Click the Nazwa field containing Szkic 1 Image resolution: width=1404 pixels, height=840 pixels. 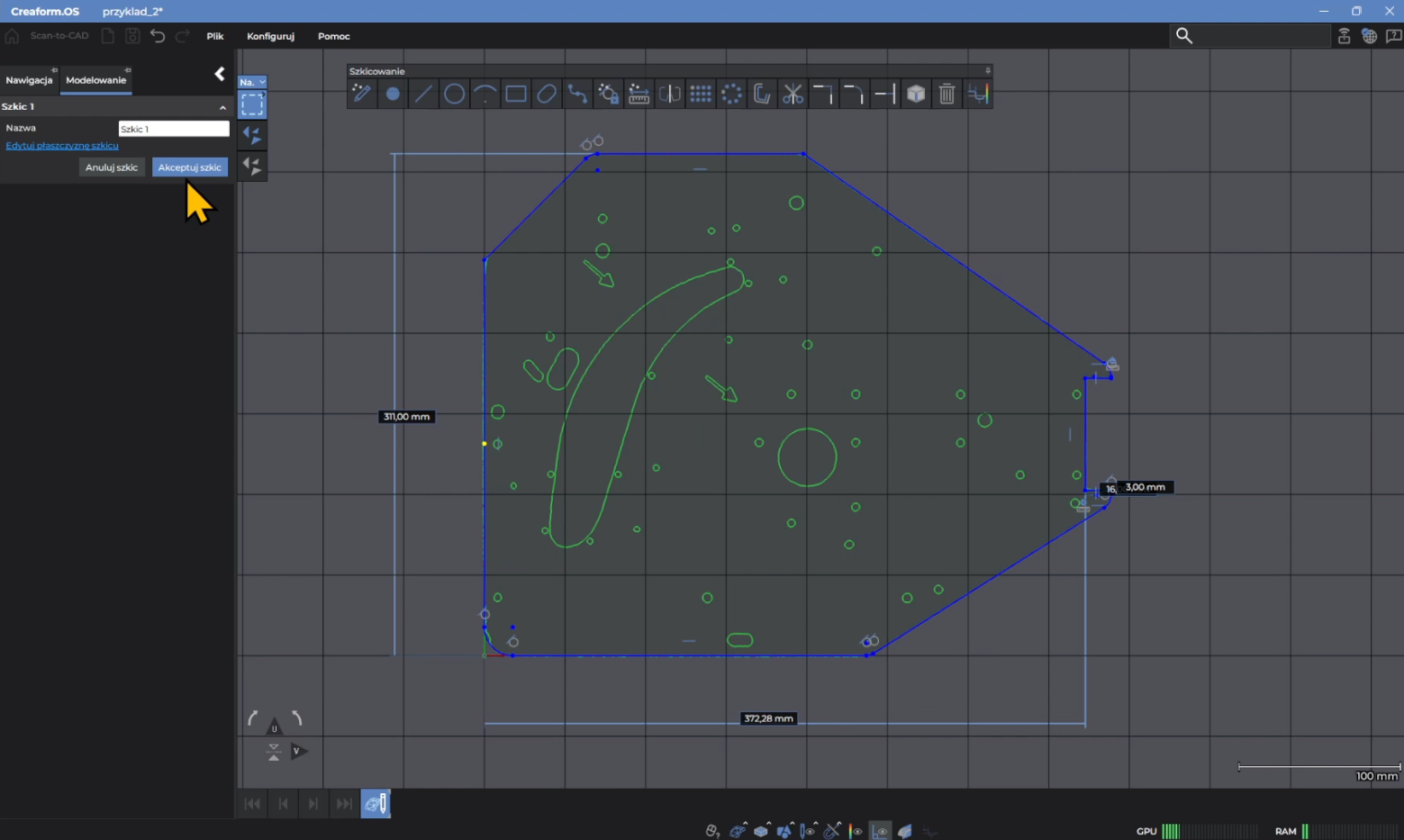(x=174, y=129)
